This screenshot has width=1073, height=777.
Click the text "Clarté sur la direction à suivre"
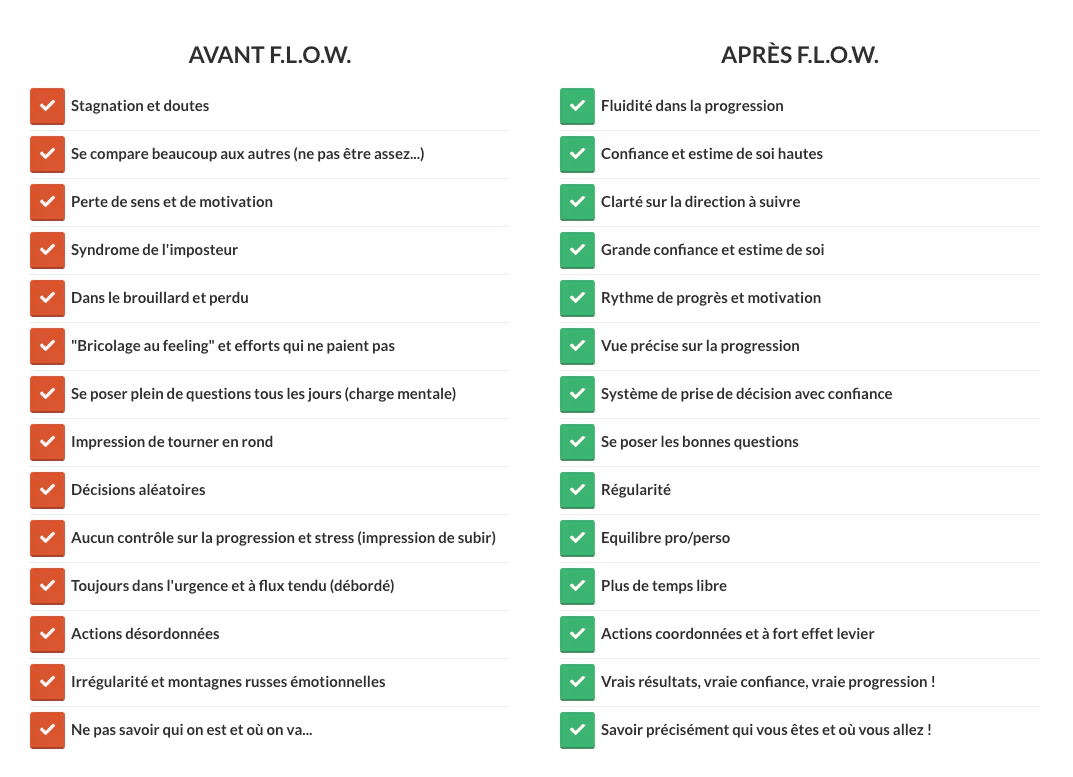(700, 202)
